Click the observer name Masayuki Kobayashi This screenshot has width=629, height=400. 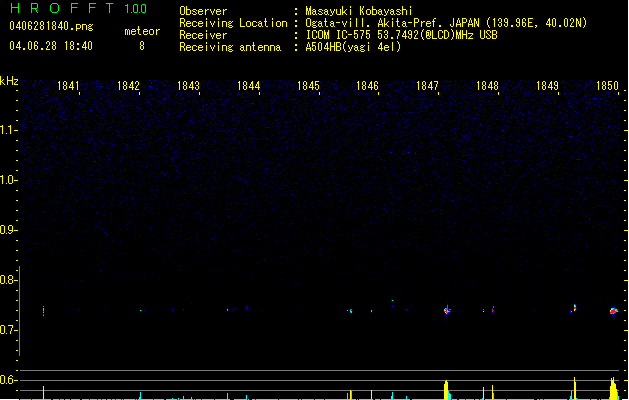359,11
